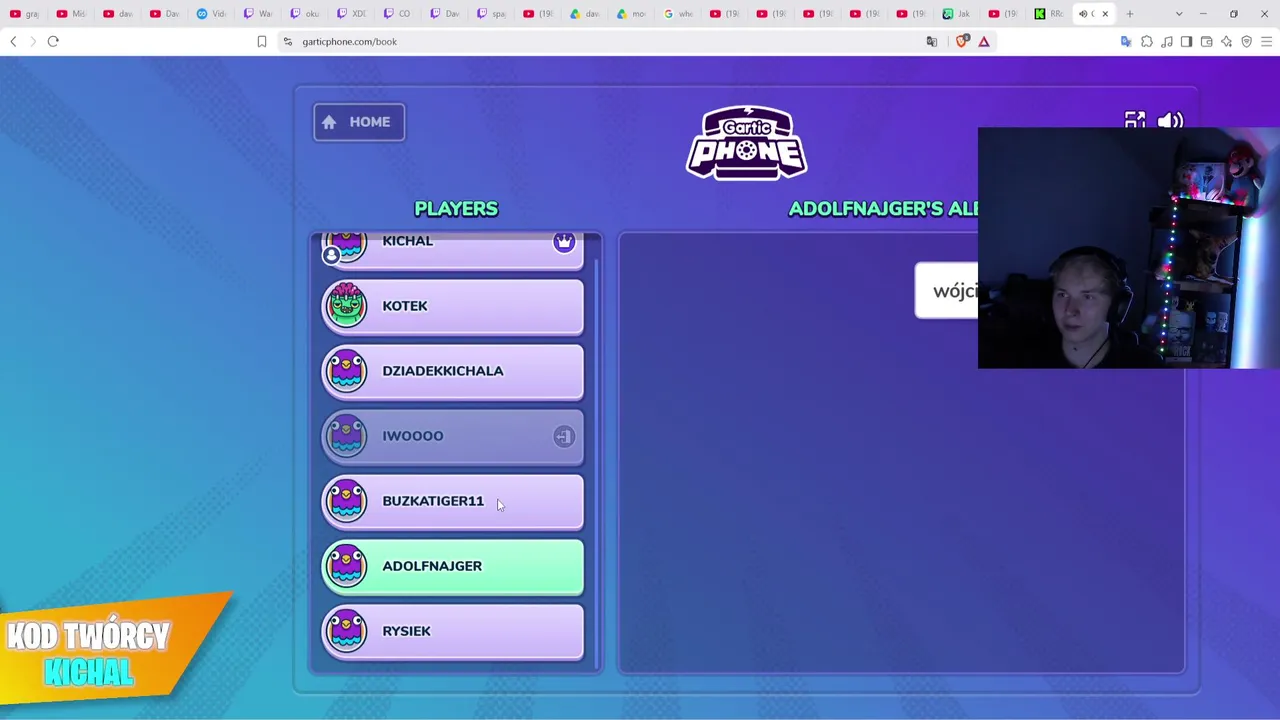Select player RYSIEK in the players list
This screenshot has width=1280, height=720.
pyautogui.click(x=452, y=631)
